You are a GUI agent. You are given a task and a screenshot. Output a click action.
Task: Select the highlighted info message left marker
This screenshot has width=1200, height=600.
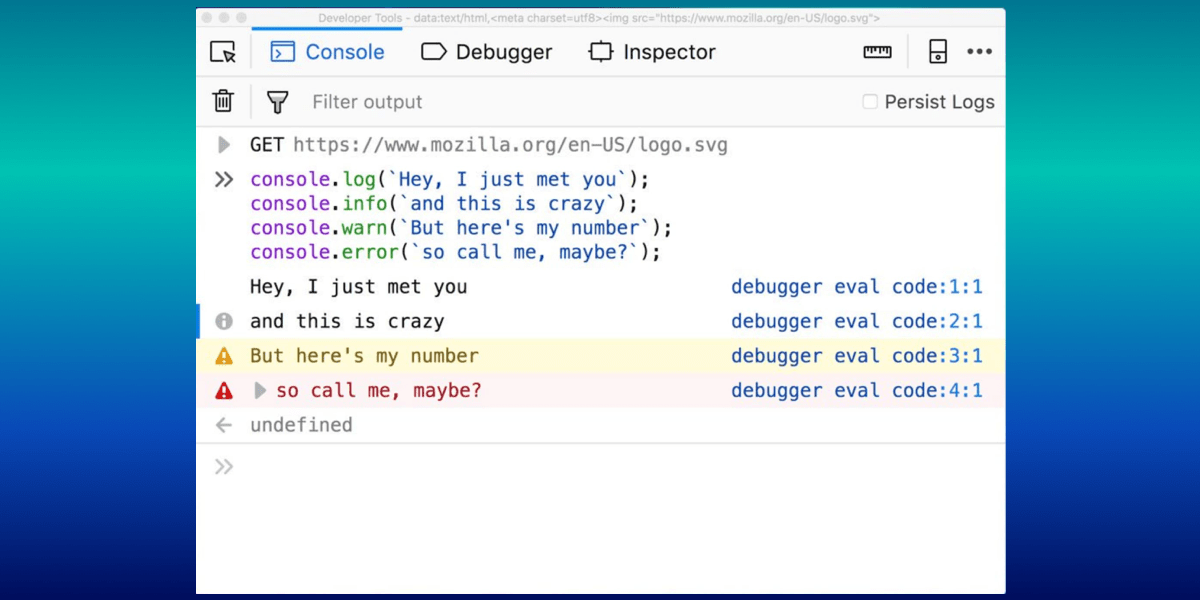197,321
